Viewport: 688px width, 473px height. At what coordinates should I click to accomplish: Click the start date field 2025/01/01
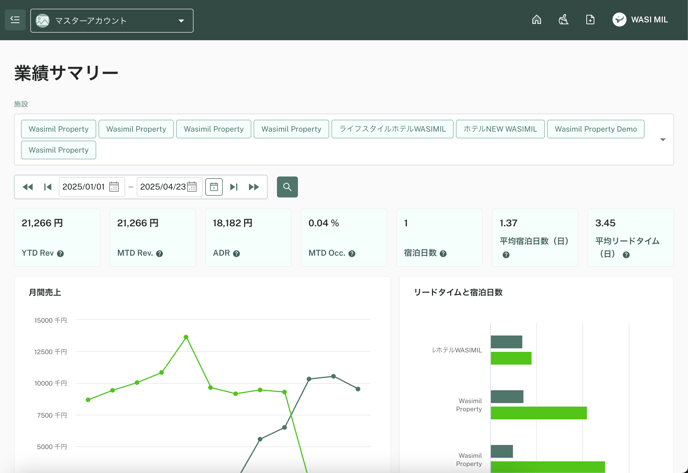(84, 187)
